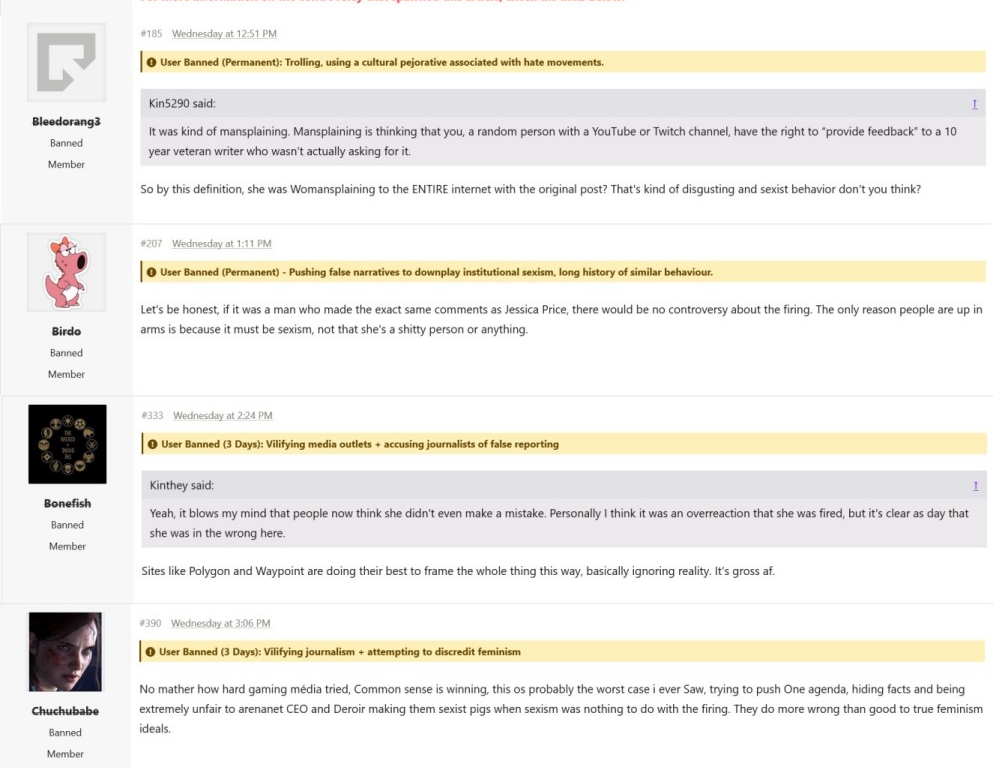The width and height of the screenshot is (993, 768).
Task: Click the "Kin5290 said:" quote header
Action: 181,104
